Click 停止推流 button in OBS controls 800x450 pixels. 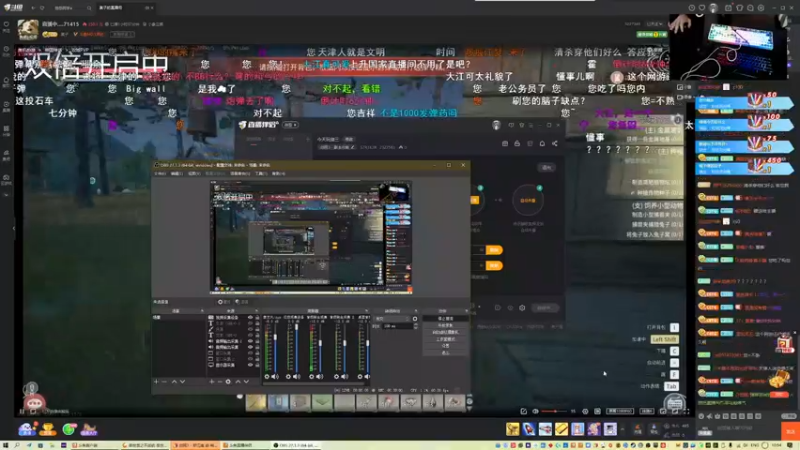[445, 318]
